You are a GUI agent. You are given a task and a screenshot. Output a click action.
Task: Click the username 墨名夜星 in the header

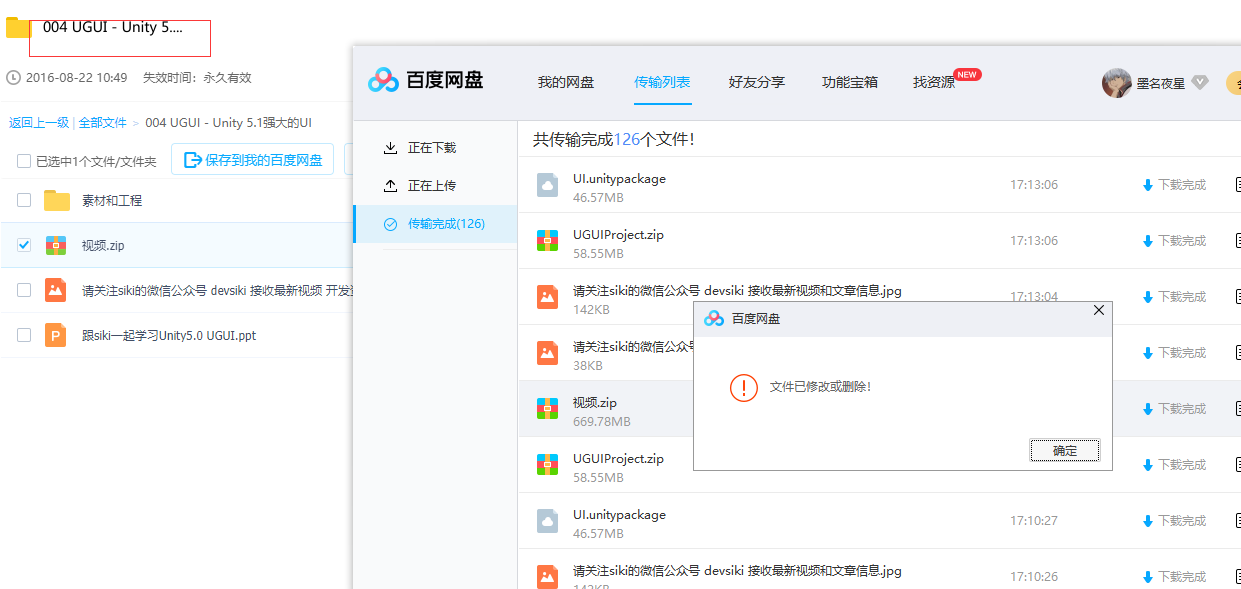(1161, 84)
